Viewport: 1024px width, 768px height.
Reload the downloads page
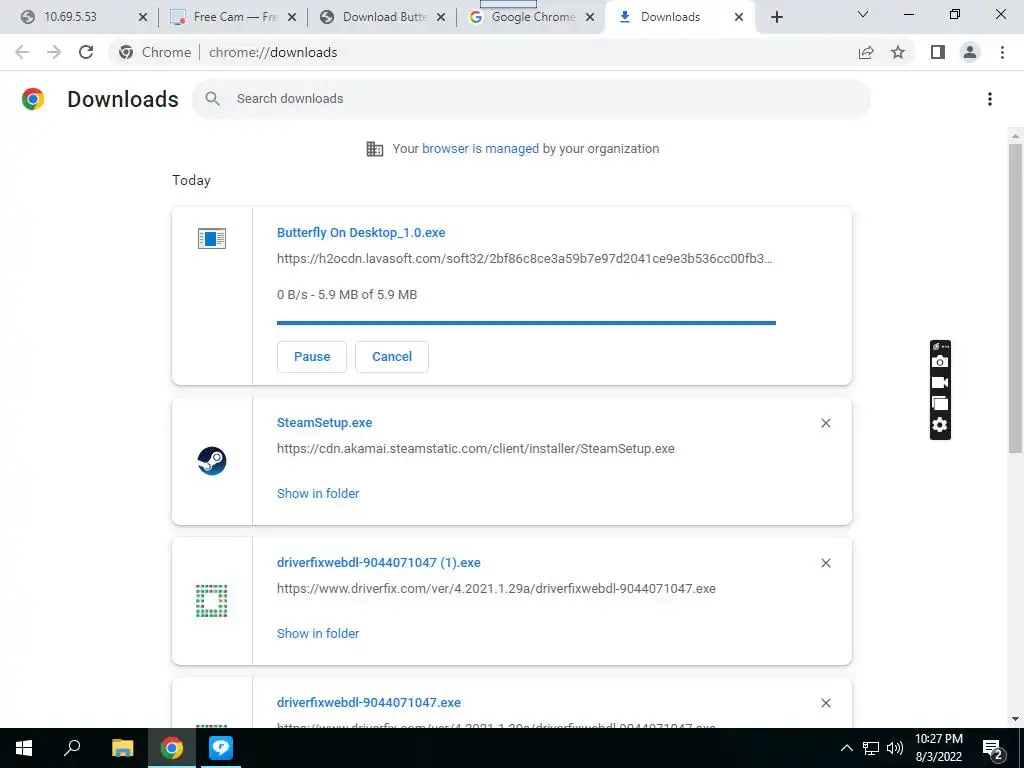pos(86,52)
